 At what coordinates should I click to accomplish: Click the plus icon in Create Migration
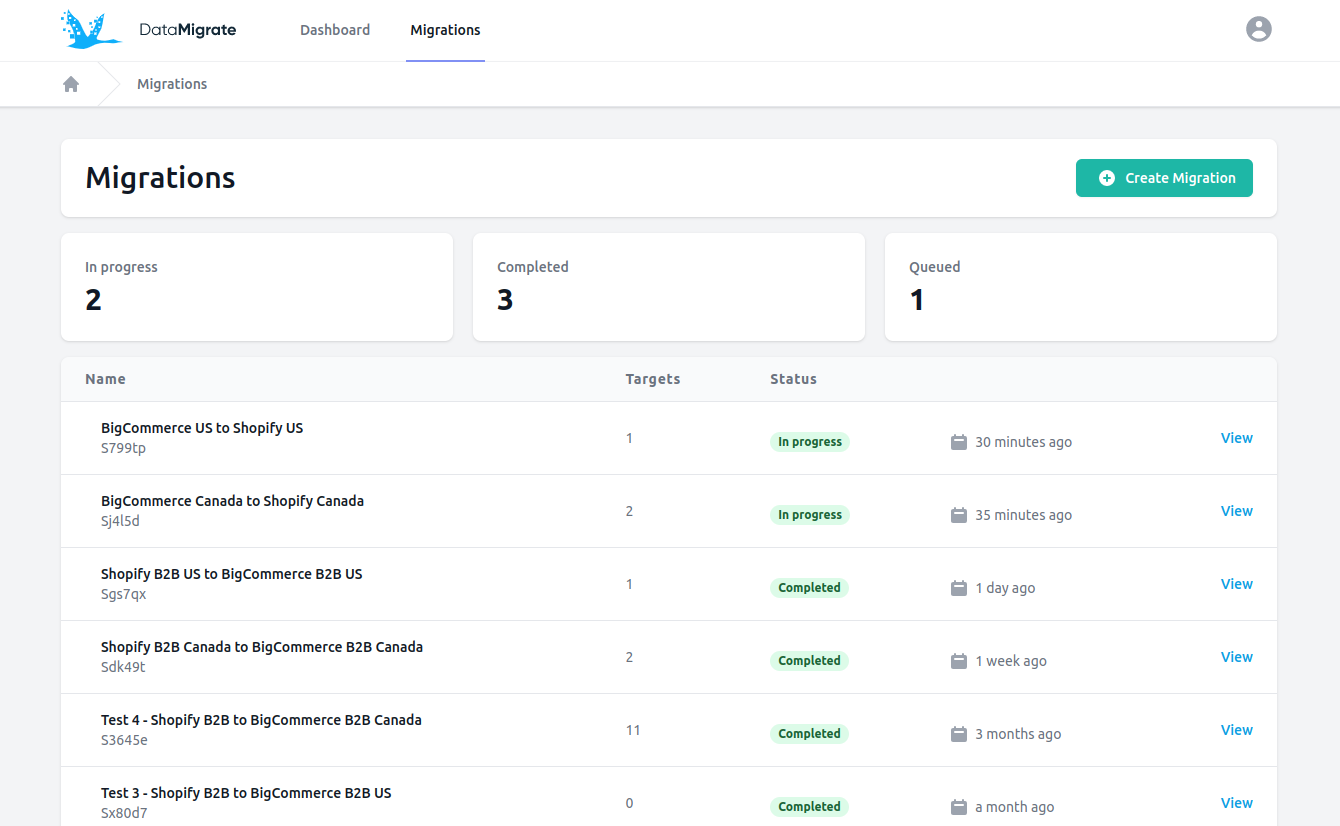coord(1107,178)
